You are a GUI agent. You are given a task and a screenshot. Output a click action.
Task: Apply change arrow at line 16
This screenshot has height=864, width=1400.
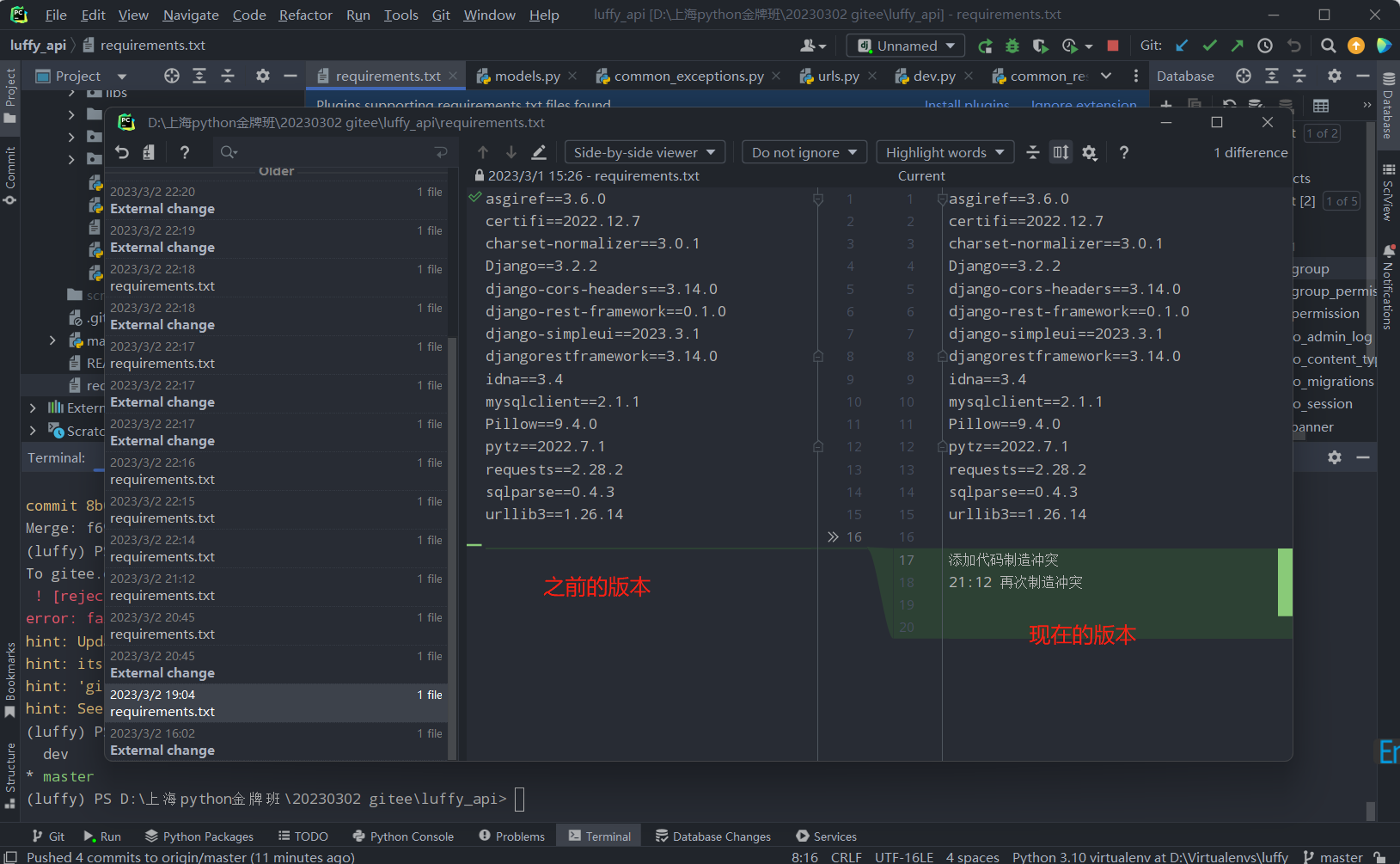pos(833,536)
